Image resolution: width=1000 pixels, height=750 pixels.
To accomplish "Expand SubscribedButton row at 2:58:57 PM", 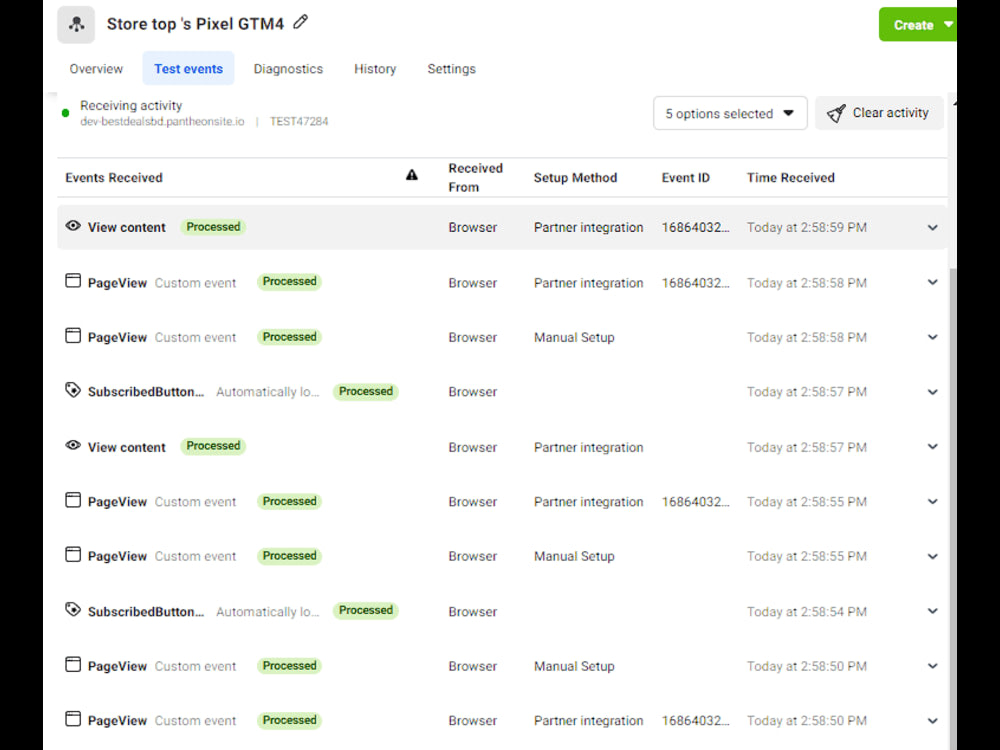I will (x=932, y=392).
